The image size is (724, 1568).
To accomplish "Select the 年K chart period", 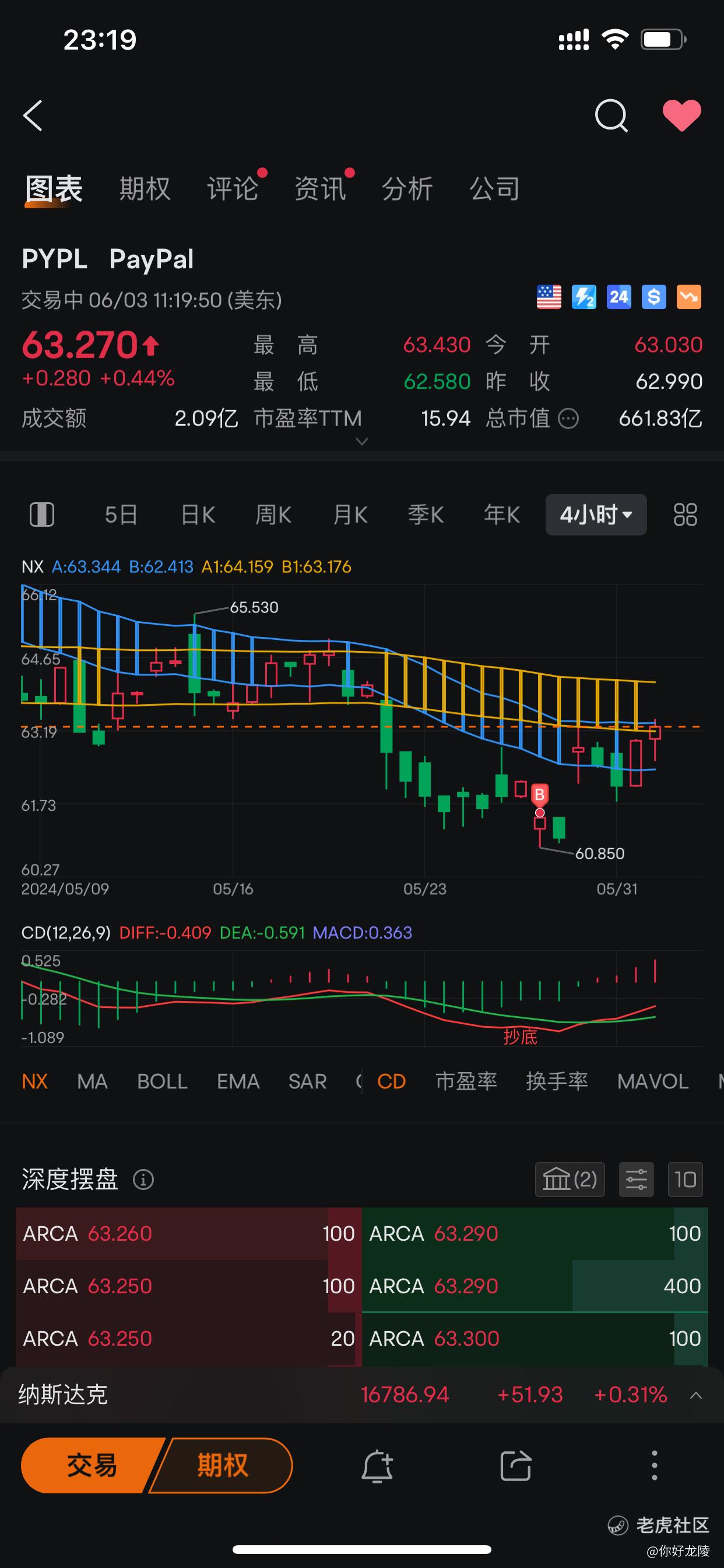I will tap(502, 515).
